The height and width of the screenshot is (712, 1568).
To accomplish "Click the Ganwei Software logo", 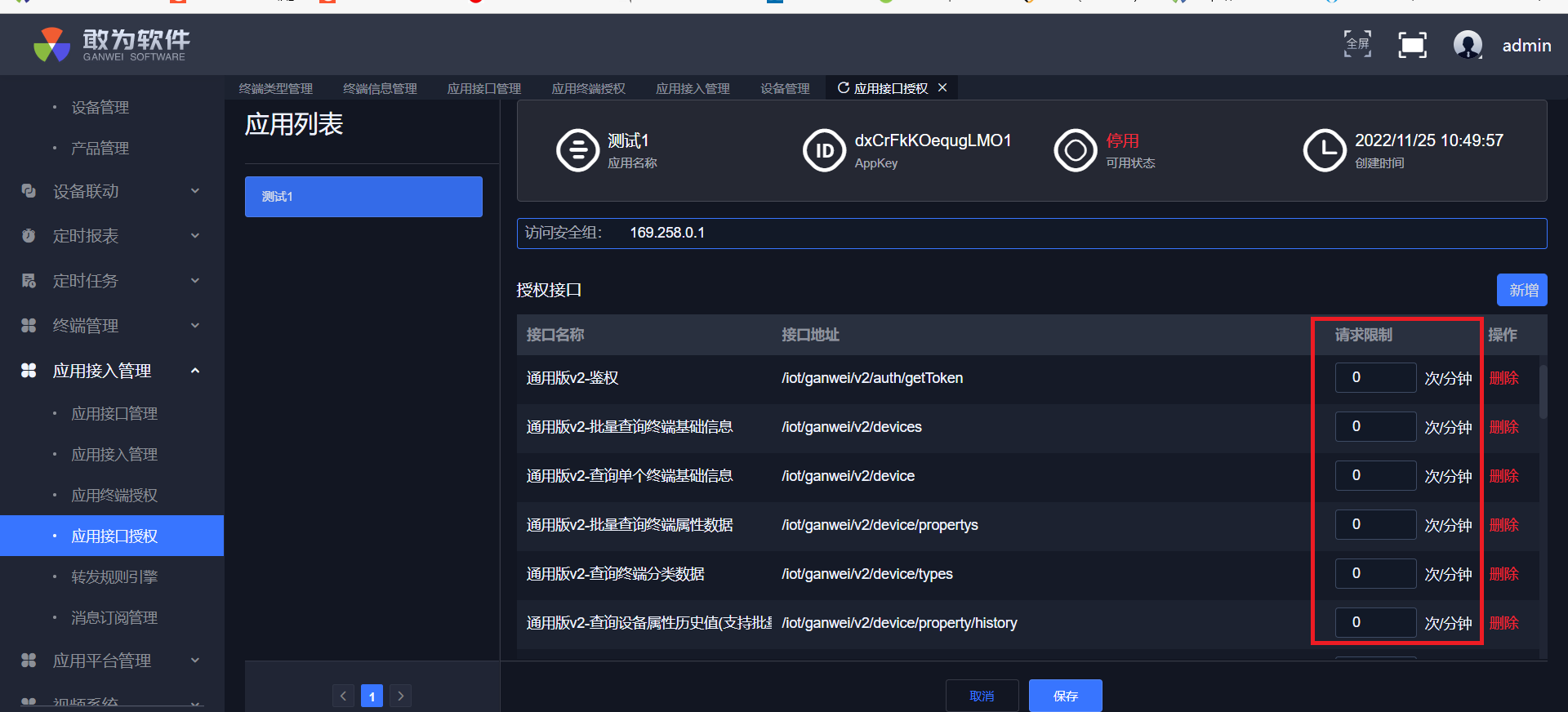I will 111,45.
